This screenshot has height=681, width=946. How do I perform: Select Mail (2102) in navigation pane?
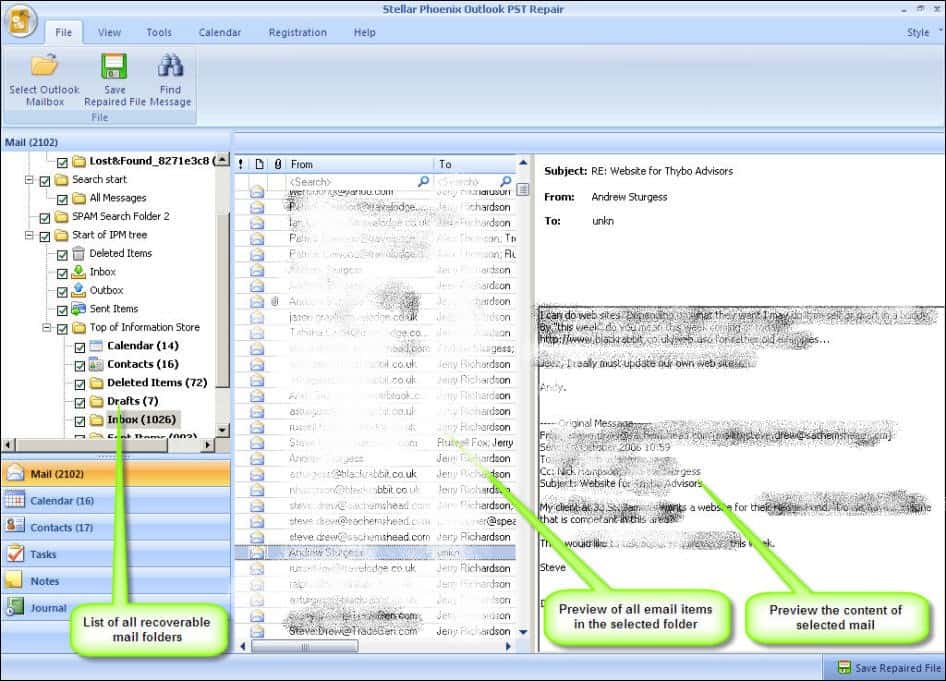click(116, 474)
